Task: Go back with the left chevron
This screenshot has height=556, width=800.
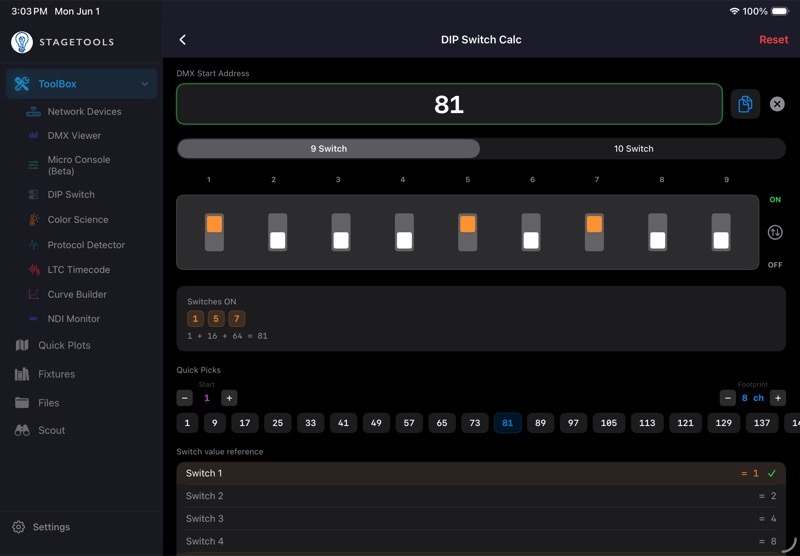Action: pos(183,40)
